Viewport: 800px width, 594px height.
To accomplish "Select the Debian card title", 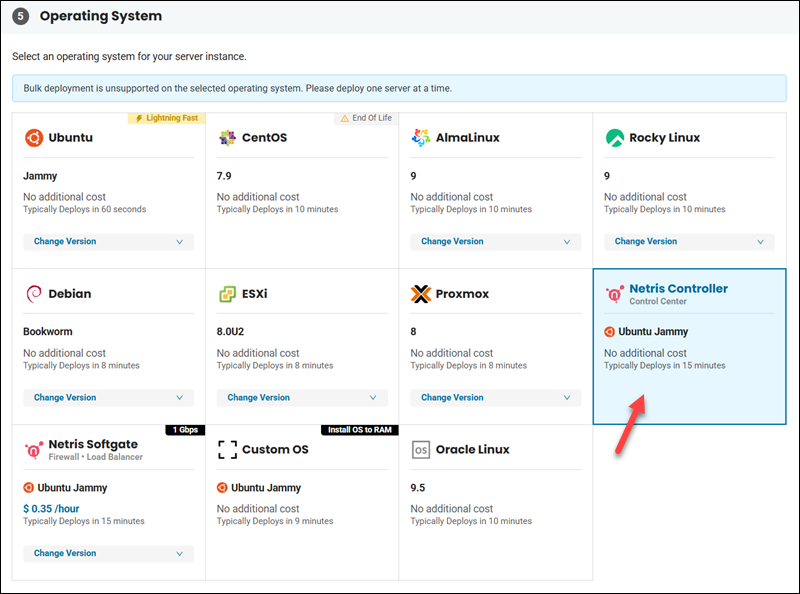I will point(70,294).
